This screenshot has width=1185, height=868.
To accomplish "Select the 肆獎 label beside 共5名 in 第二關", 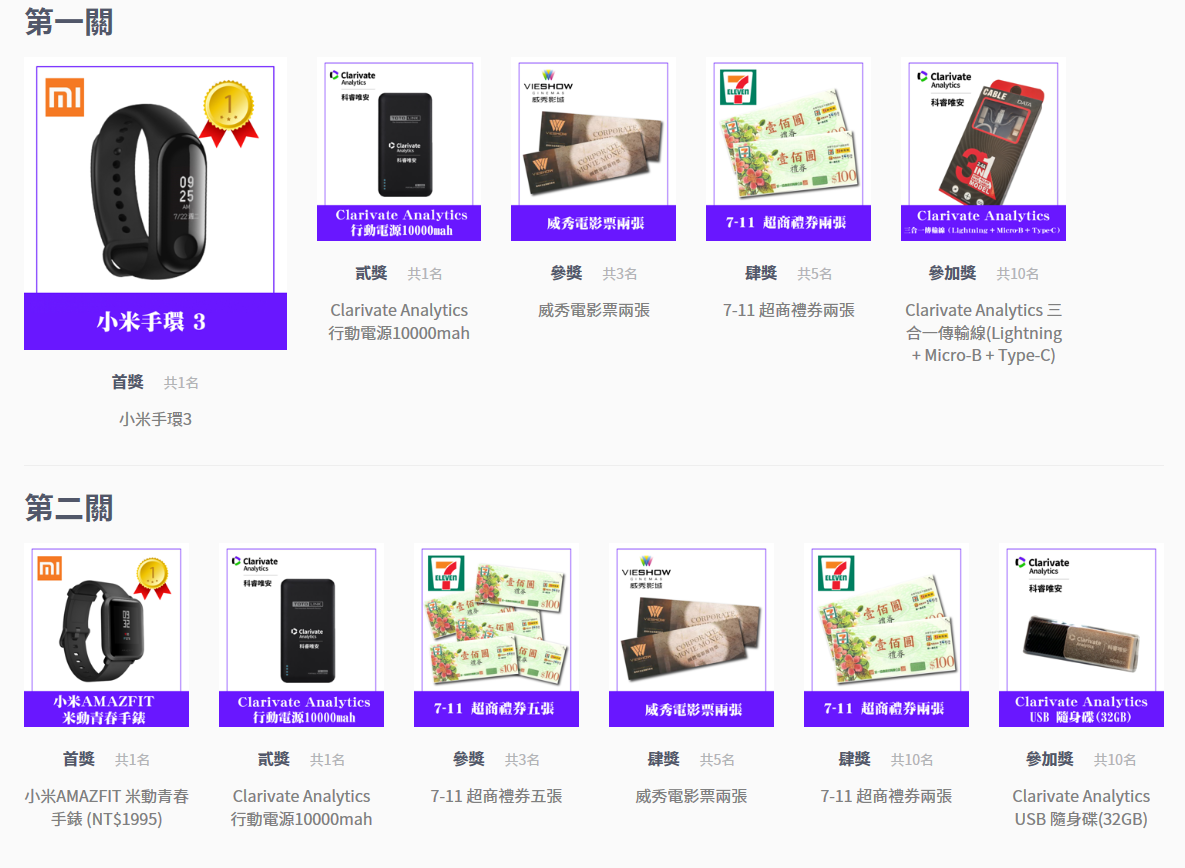I will pos(664,759).
